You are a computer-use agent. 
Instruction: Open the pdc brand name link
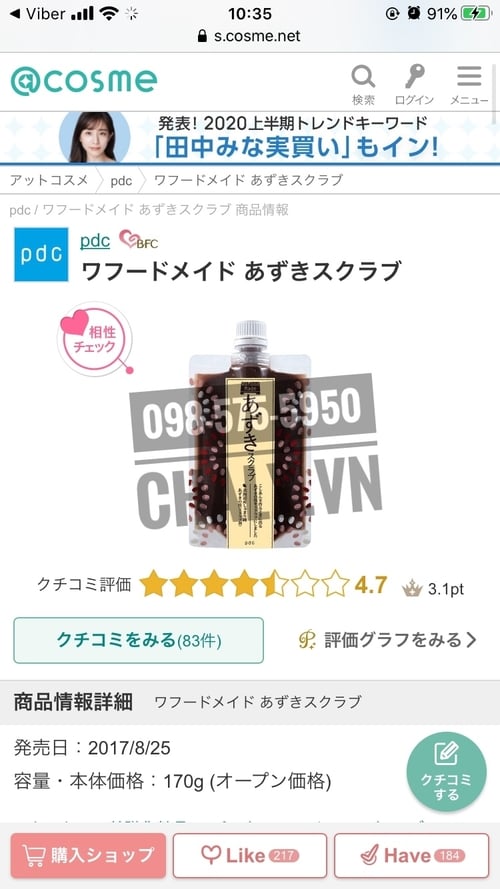95,240
